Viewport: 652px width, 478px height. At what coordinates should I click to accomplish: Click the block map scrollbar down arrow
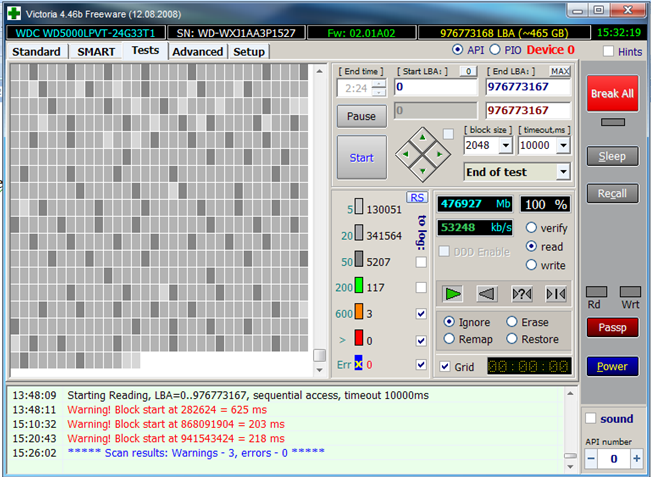319,370
